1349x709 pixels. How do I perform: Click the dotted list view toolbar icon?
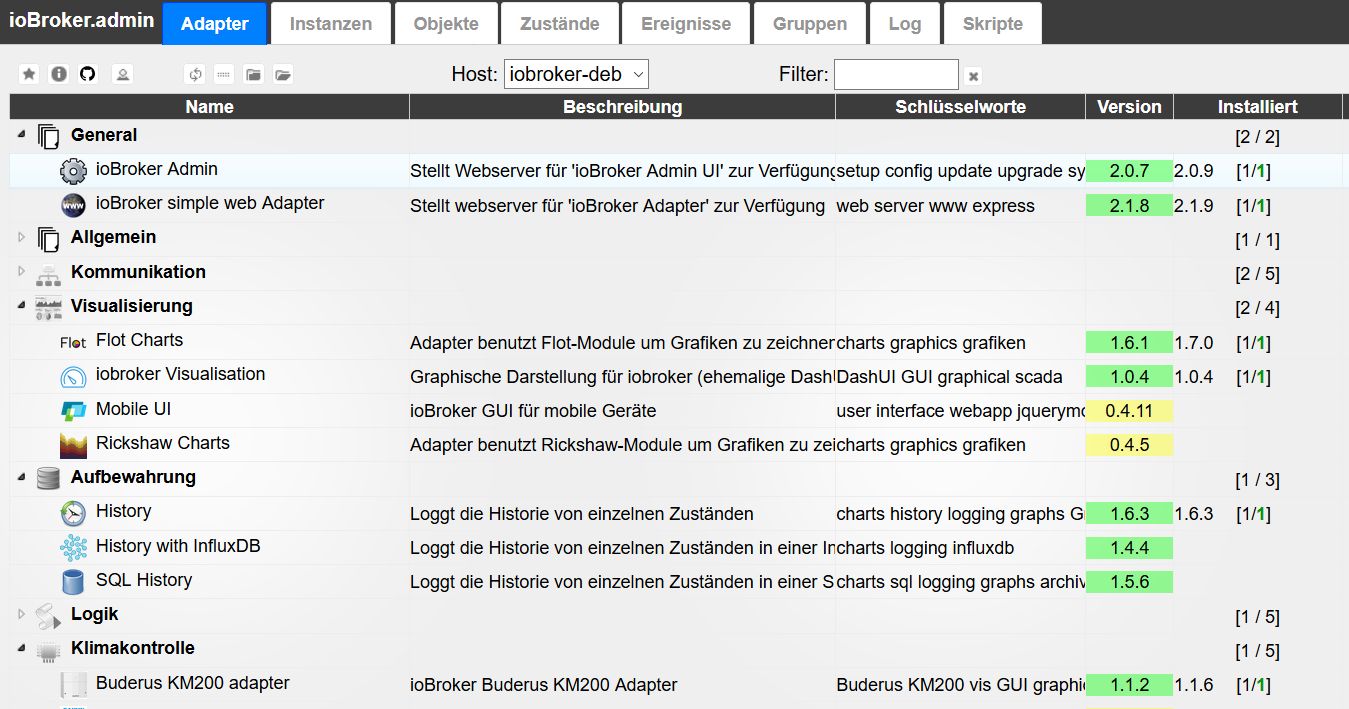224,74
